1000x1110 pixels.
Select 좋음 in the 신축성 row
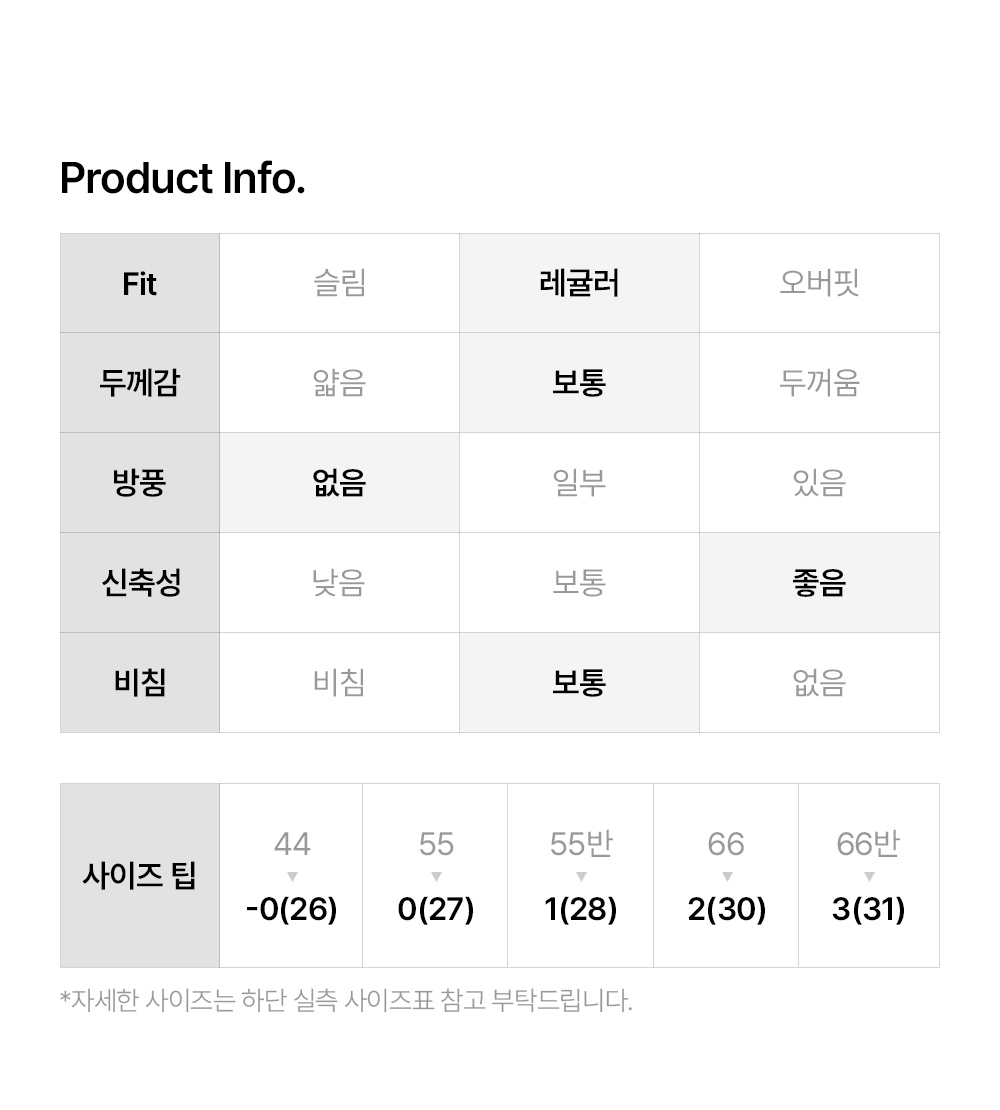[x=819, y=583]
